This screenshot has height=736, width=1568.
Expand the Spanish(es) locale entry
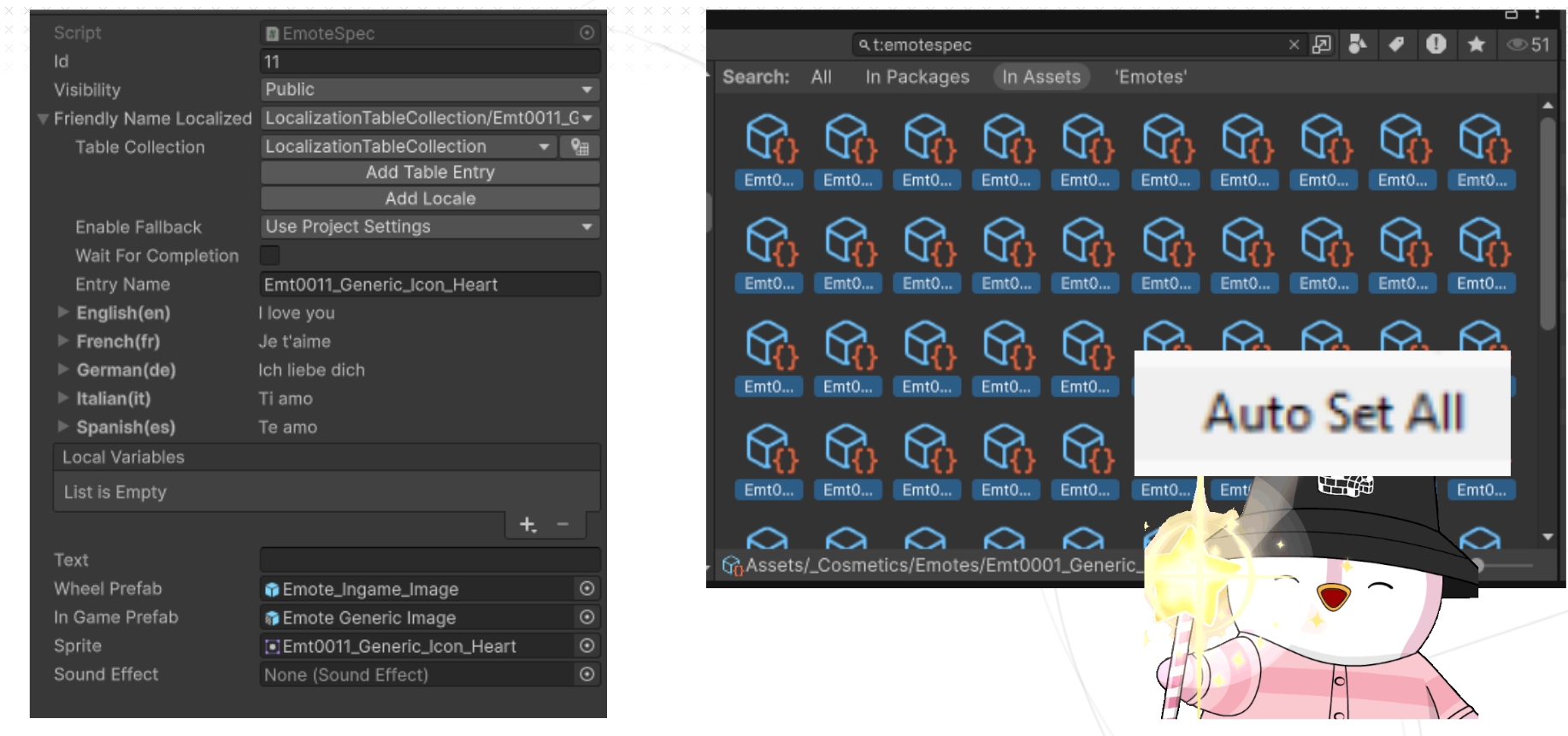point(63,426)
